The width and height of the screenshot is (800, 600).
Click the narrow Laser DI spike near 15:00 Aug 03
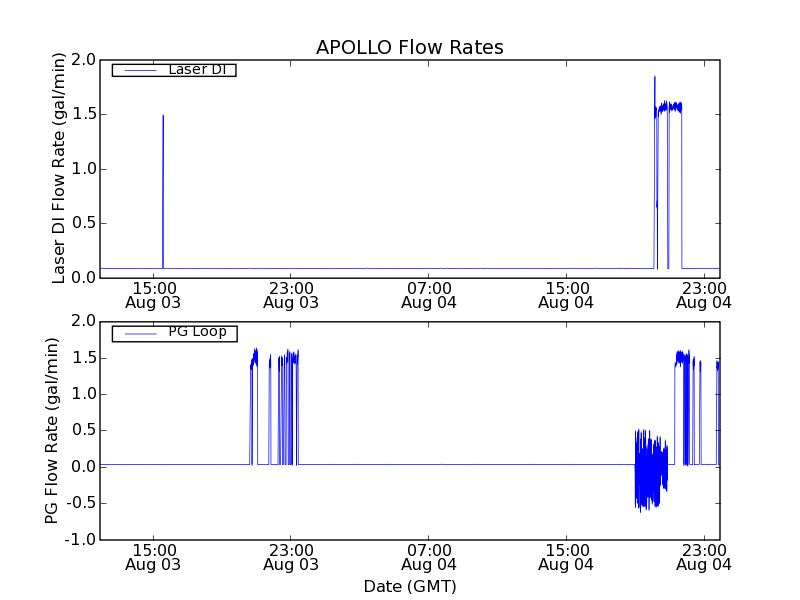coord(163,191)
